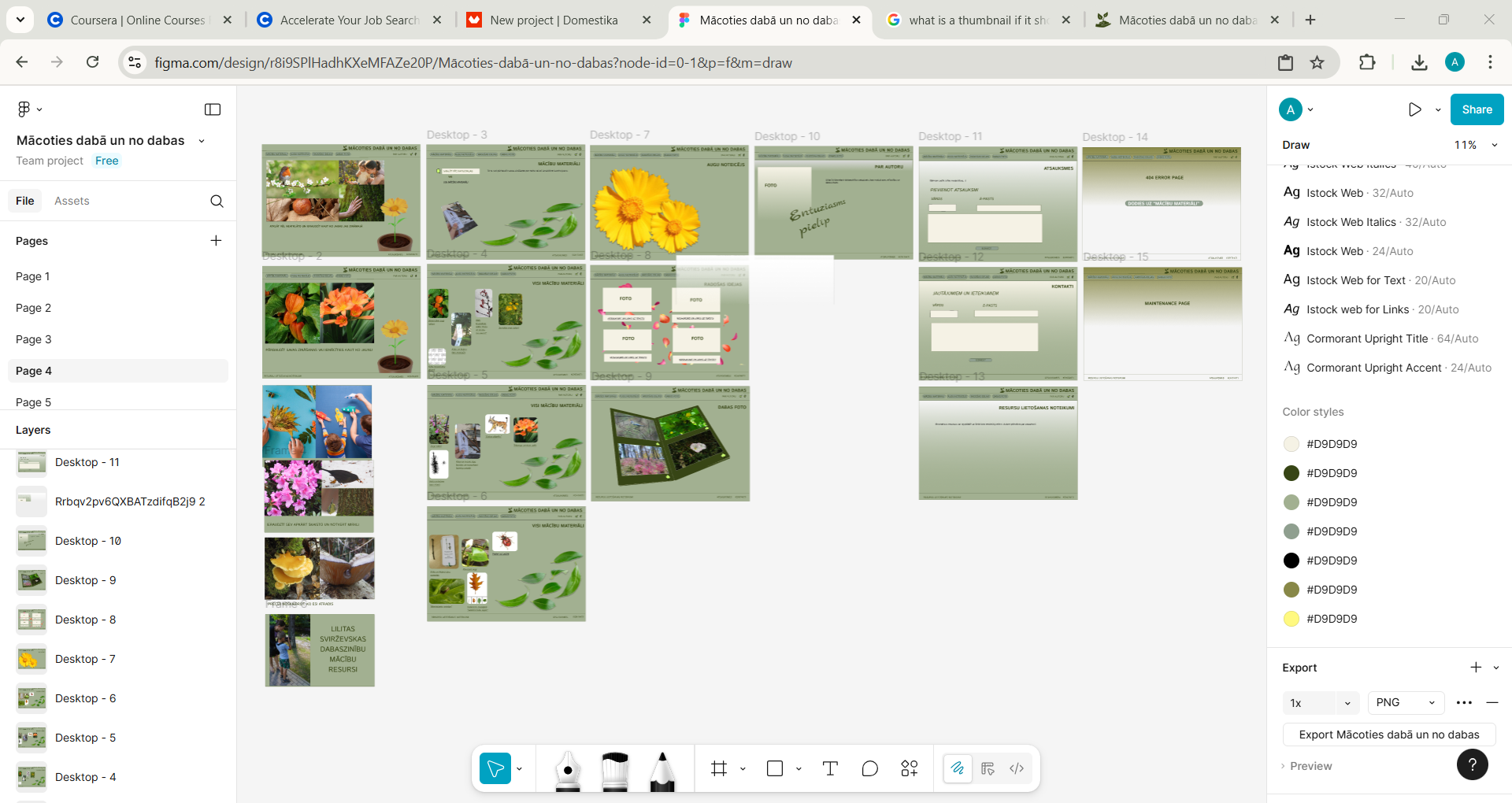This screenshot has height=803, width=1512.
Task: Select the Frame tool
Action: coord(718,768)
